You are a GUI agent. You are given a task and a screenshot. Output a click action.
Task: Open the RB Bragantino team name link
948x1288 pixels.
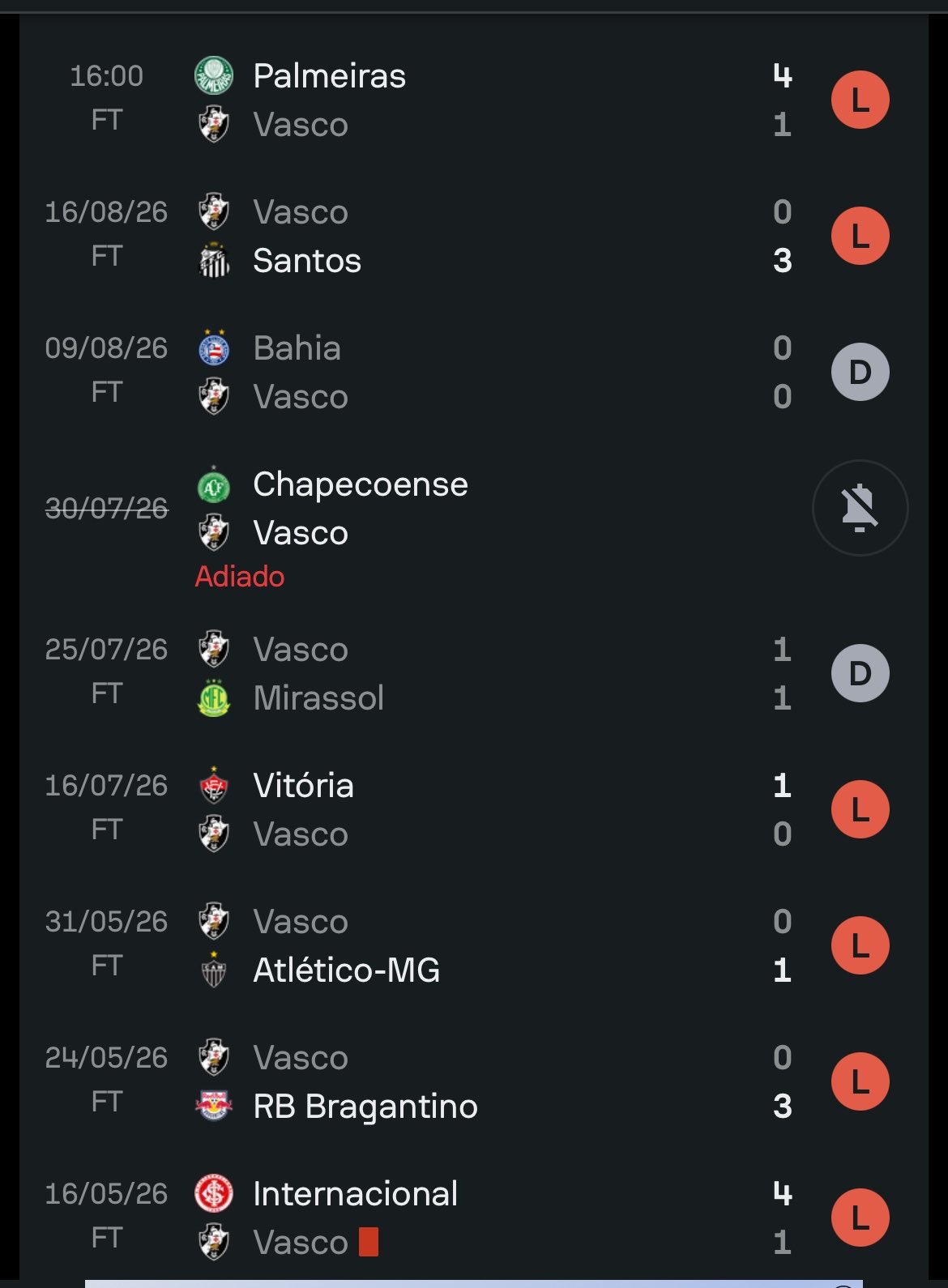click(x=365, y=1107)
